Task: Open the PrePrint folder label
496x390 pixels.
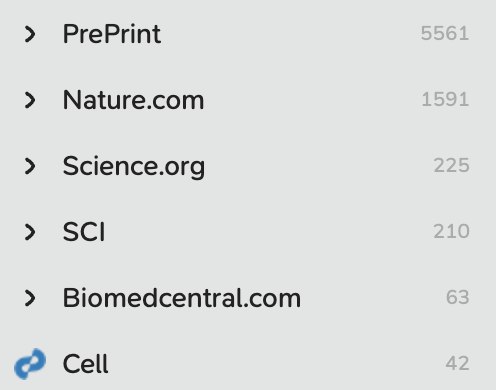Action: click(112, 34)
